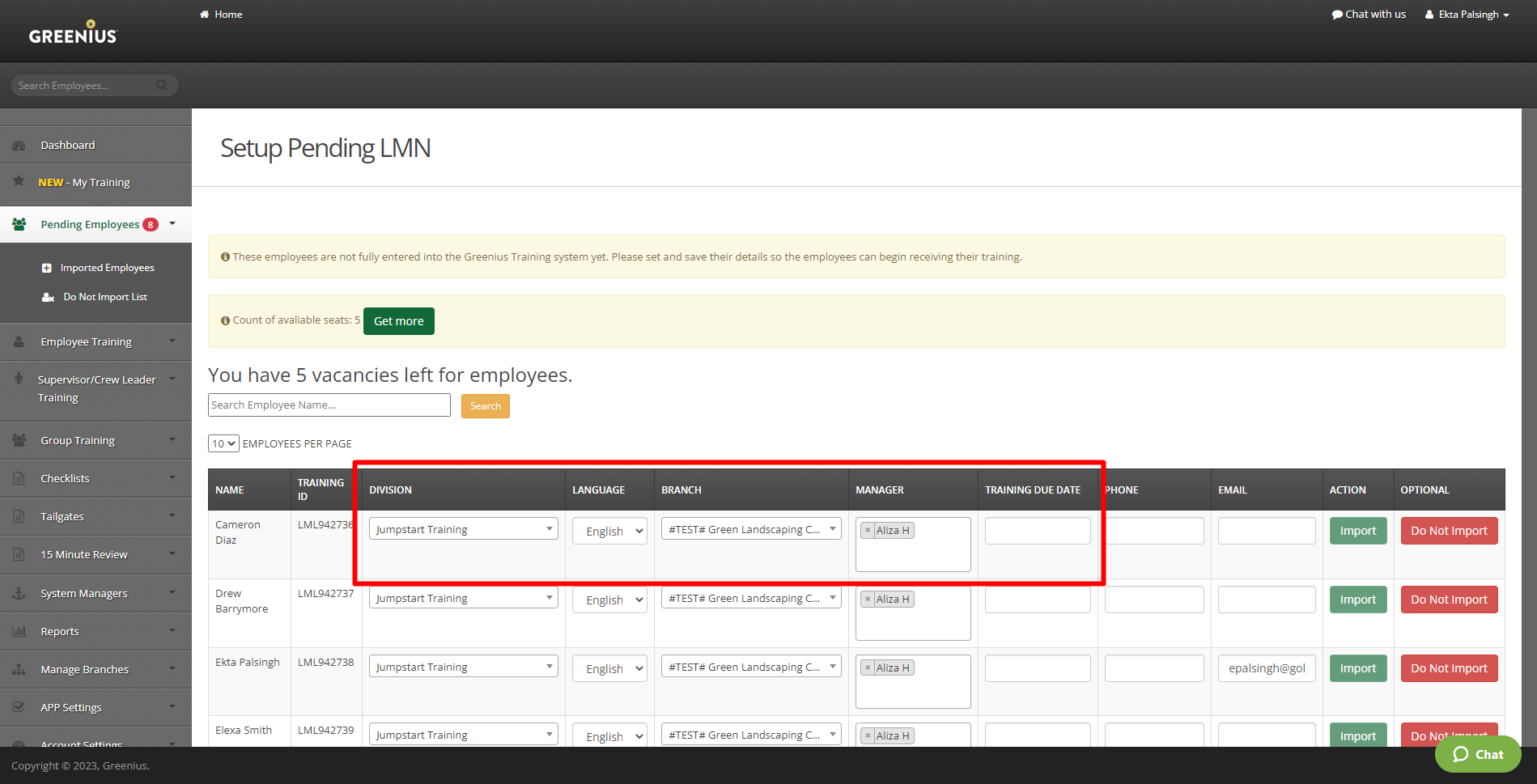Set training due date for Cameron Diaz
1537x784 pixels.
(1038, 531)
